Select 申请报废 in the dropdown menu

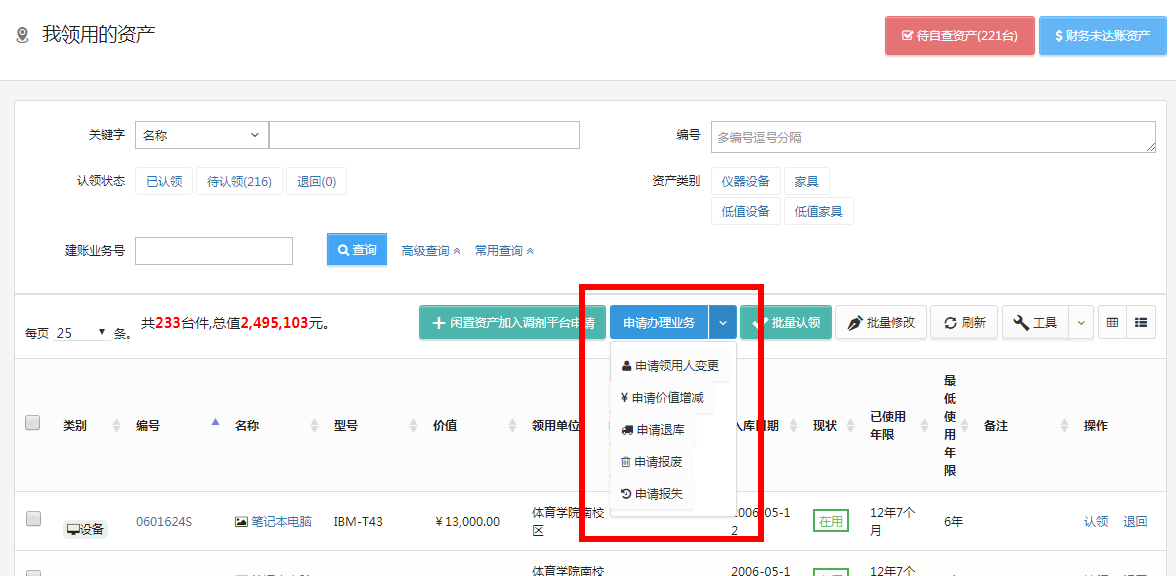click(652, 462)
